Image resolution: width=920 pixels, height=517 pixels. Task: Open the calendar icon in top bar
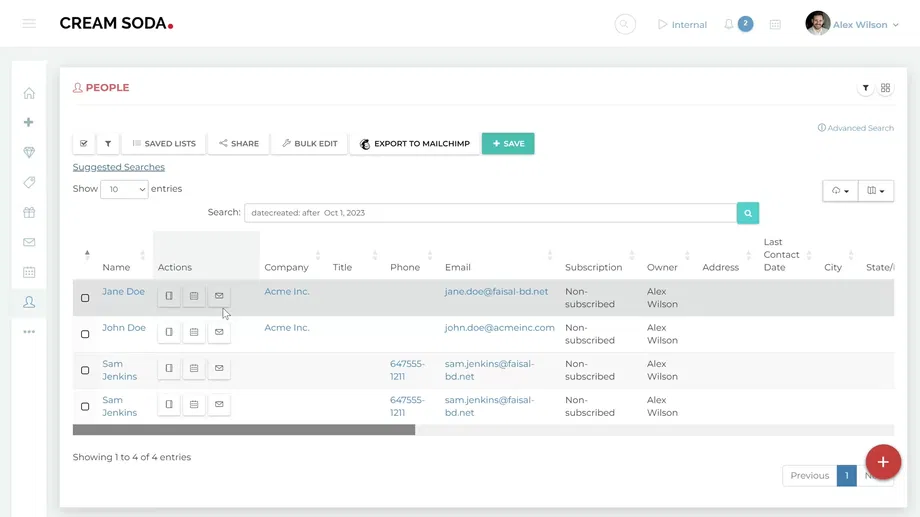[775, 24]
